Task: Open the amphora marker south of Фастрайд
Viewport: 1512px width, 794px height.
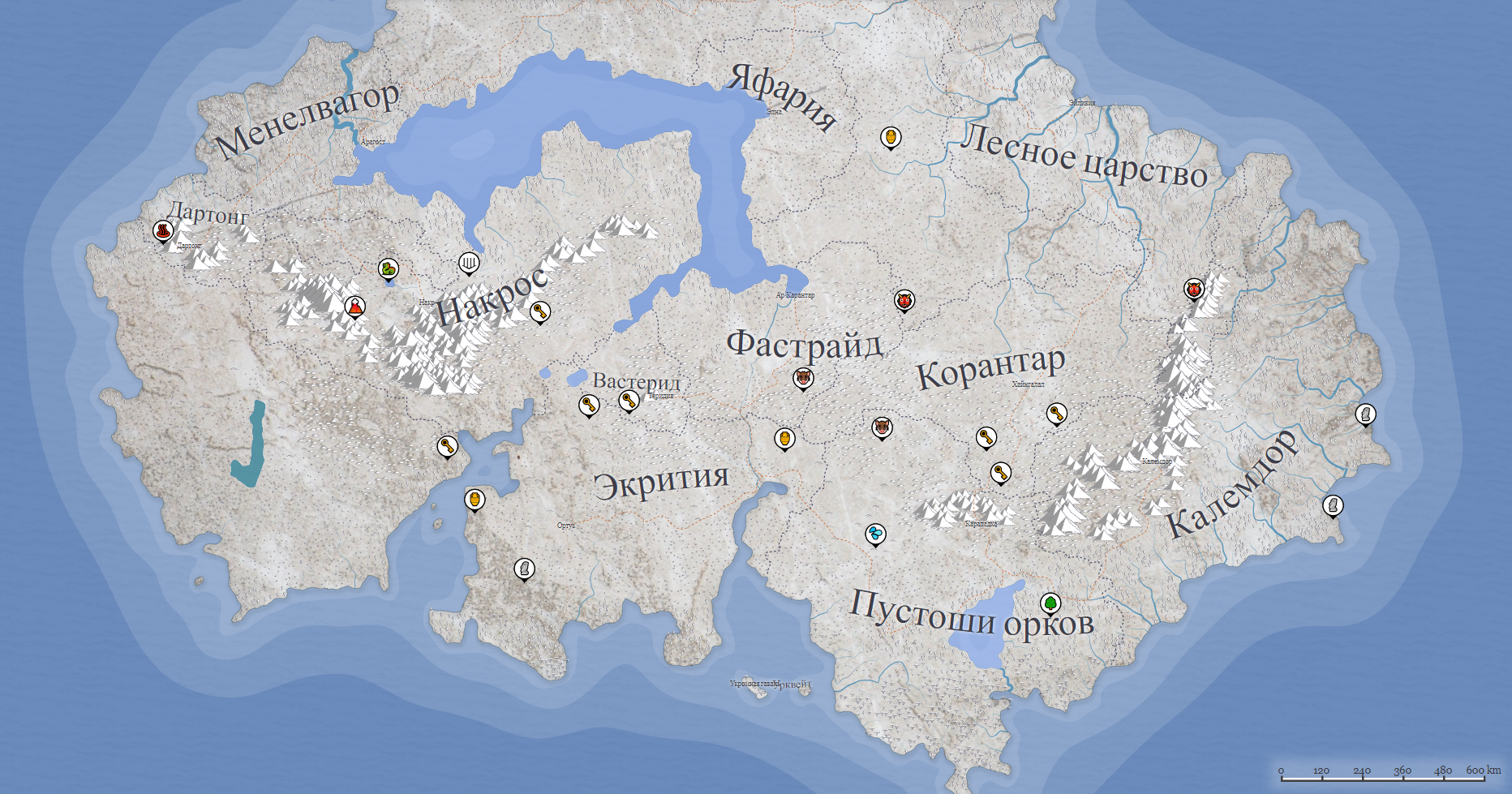Action: pyautogui.click(x=784, y=439)
